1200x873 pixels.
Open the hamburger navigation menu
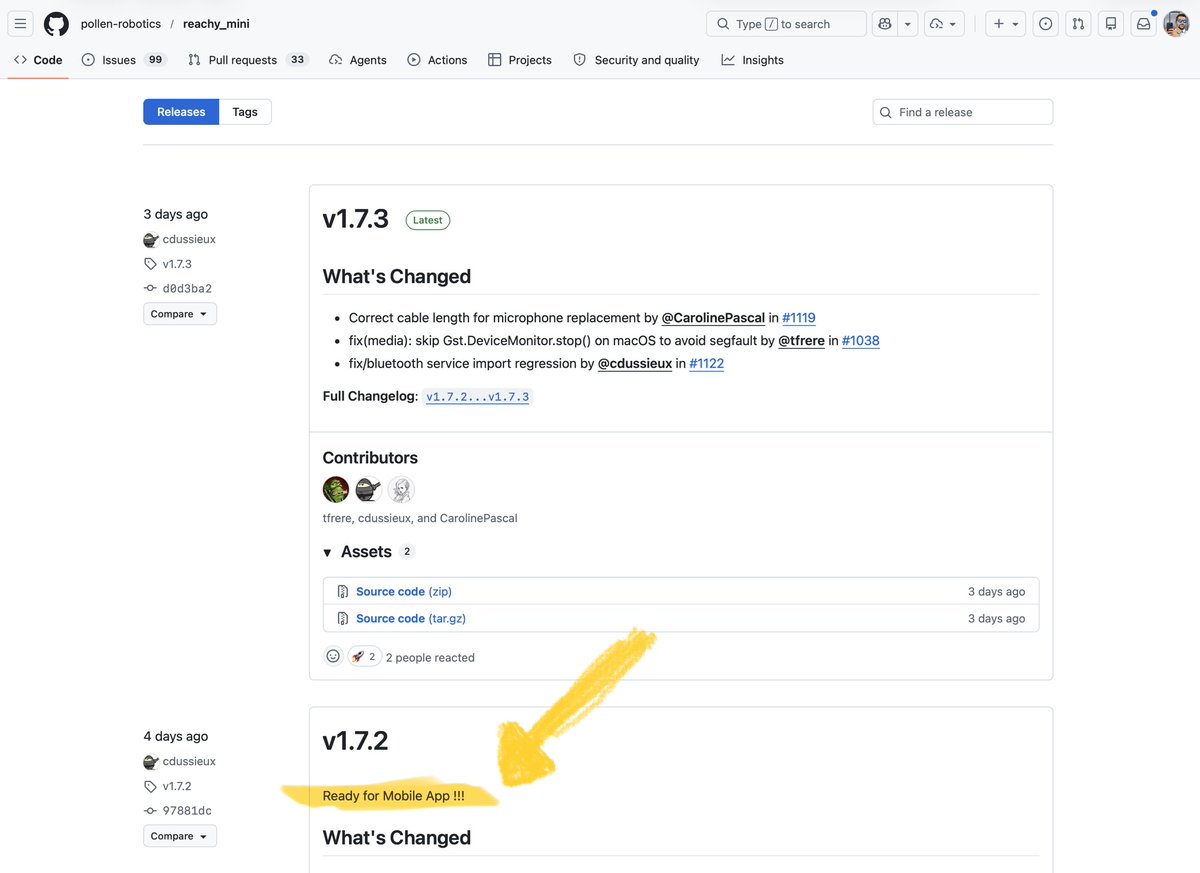(21, 24)
